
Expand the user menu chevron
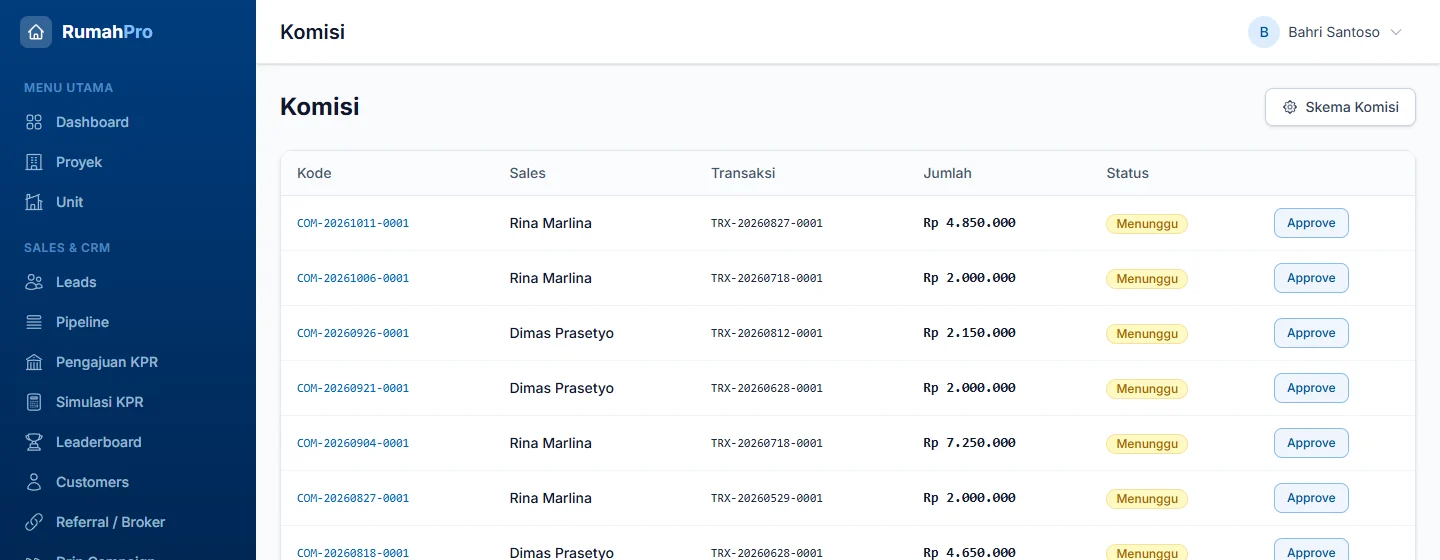[1396, 32]
